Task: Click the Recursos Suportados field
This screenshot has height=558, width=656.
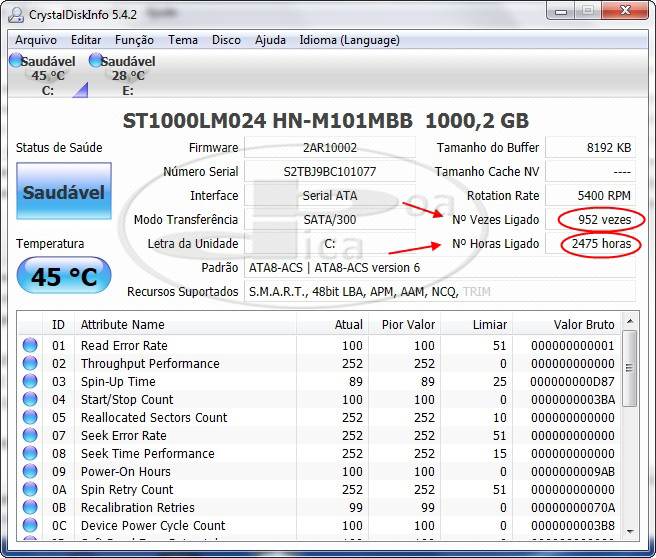Action: (440, 292)
